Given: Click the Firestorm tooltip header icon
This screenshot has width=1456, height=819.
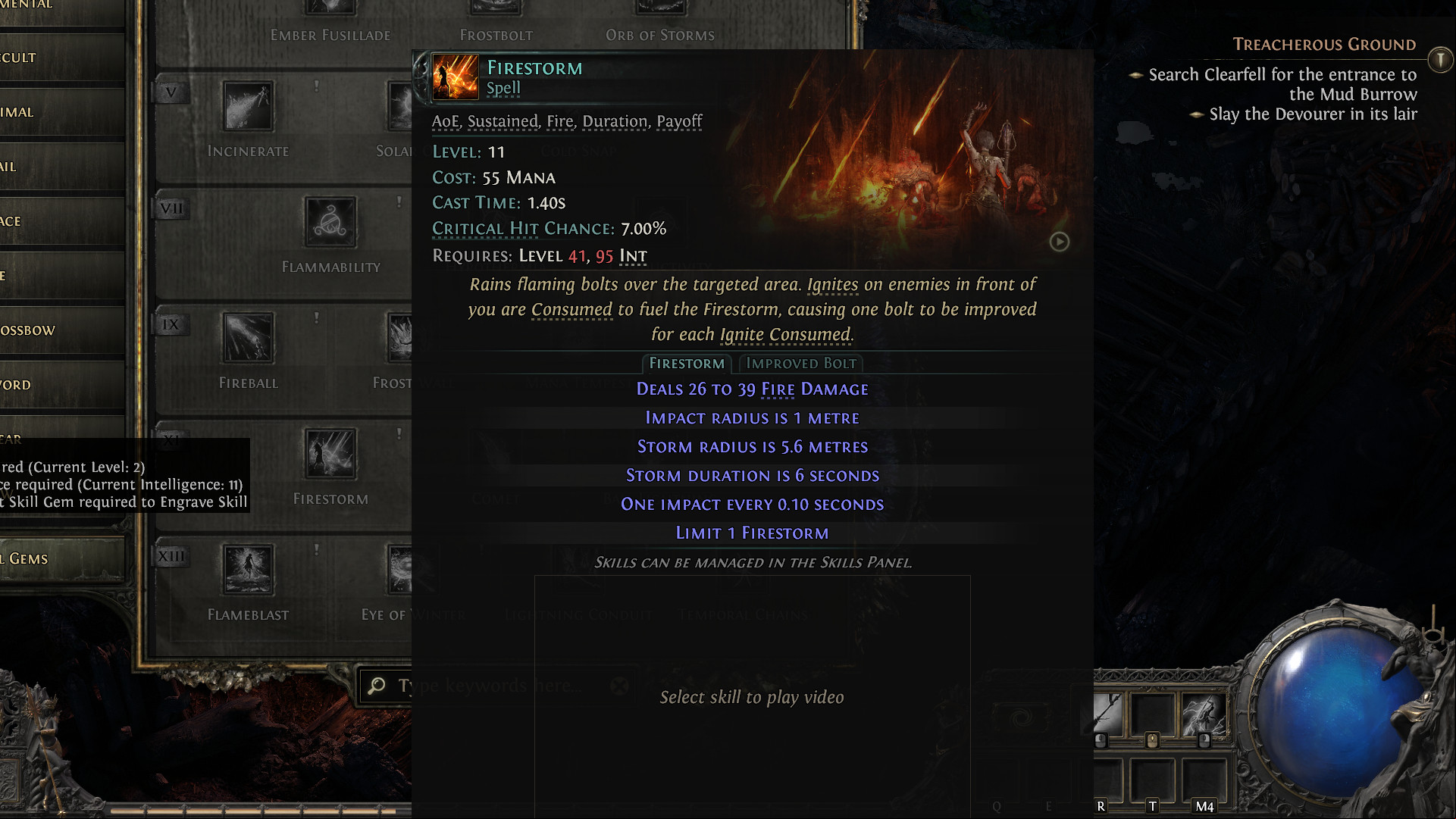Looking at the screenshot, I should [455, 77].
